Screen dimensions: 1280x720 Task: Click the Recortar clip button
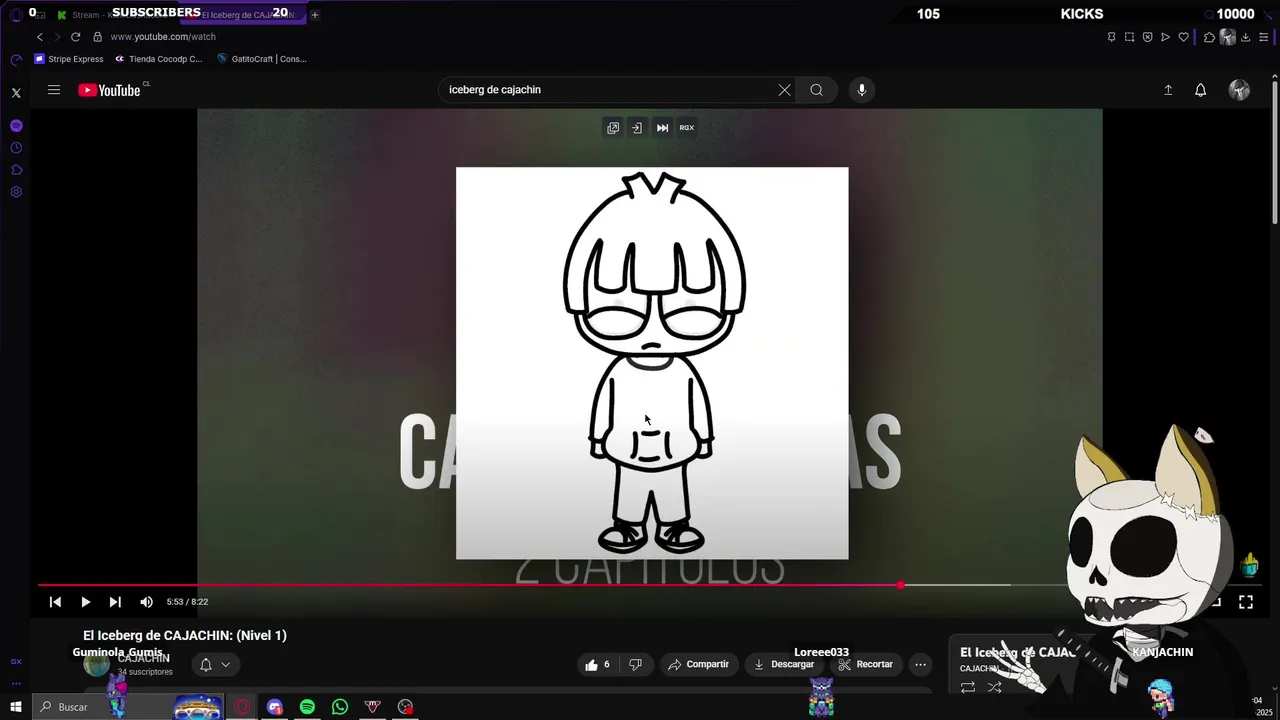pos(866,665)
